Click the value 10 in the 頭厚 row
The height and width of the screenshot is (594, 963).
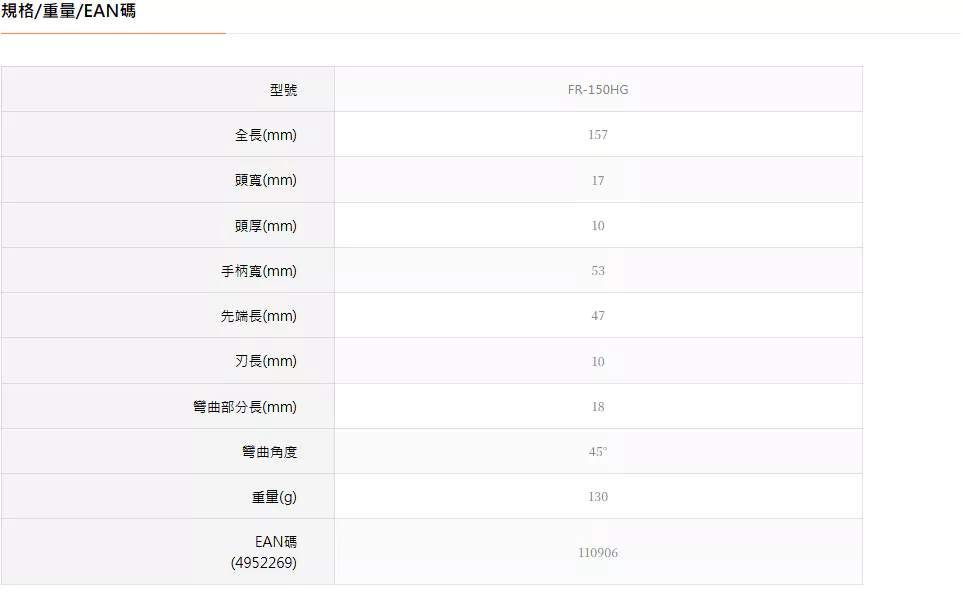click(x=598, y=225)
